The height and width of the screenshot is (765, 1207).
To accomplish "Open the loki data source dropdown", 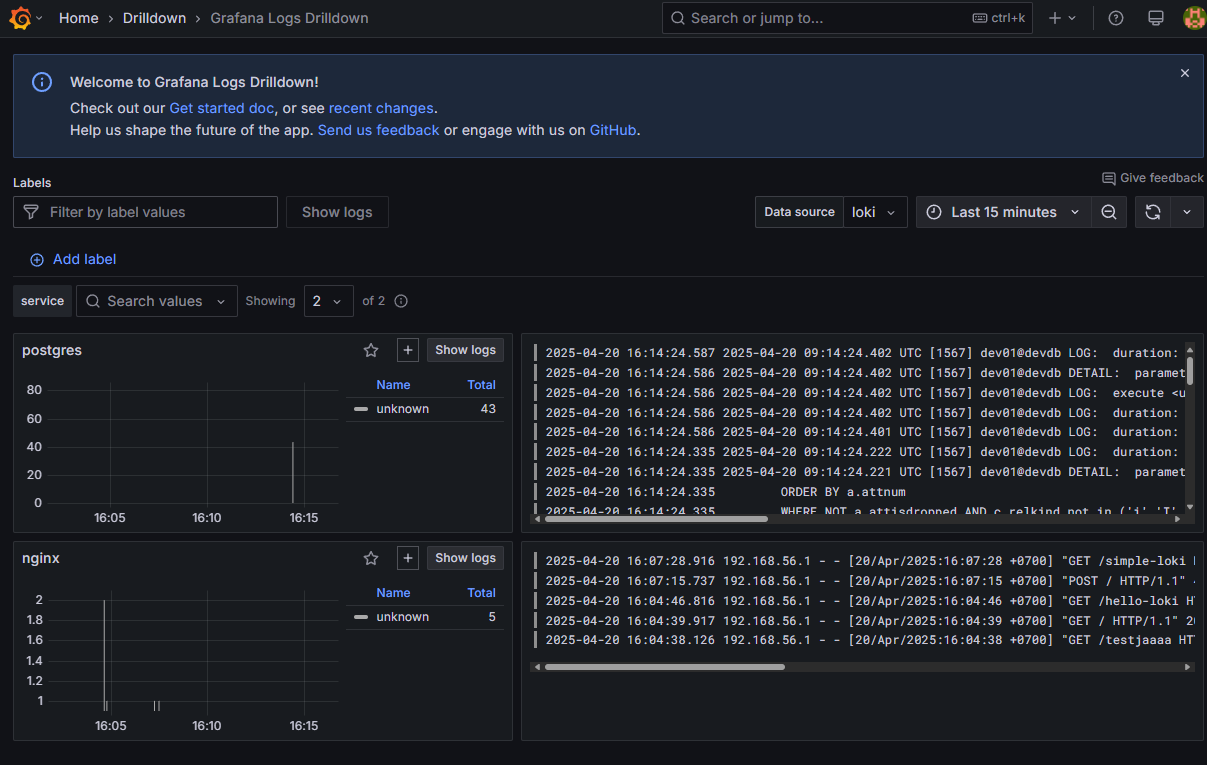I will pos(877,212).
